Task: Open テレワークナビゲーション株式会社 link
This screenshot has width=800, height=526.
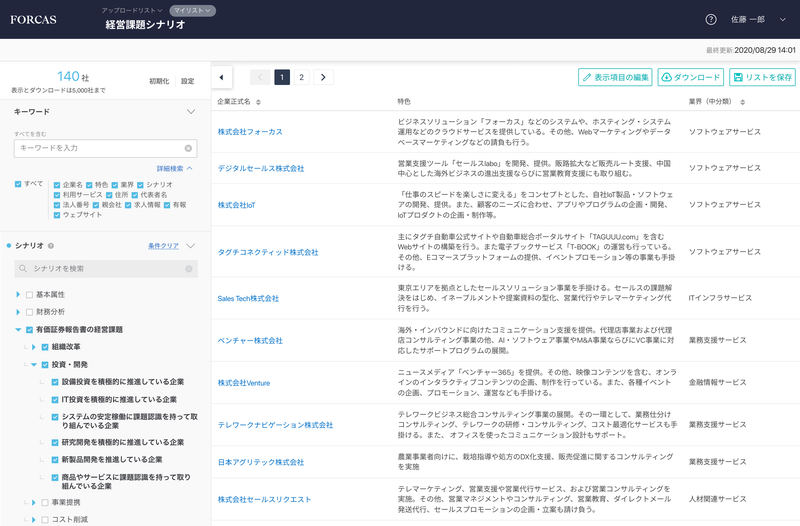Action: [276, 425]
